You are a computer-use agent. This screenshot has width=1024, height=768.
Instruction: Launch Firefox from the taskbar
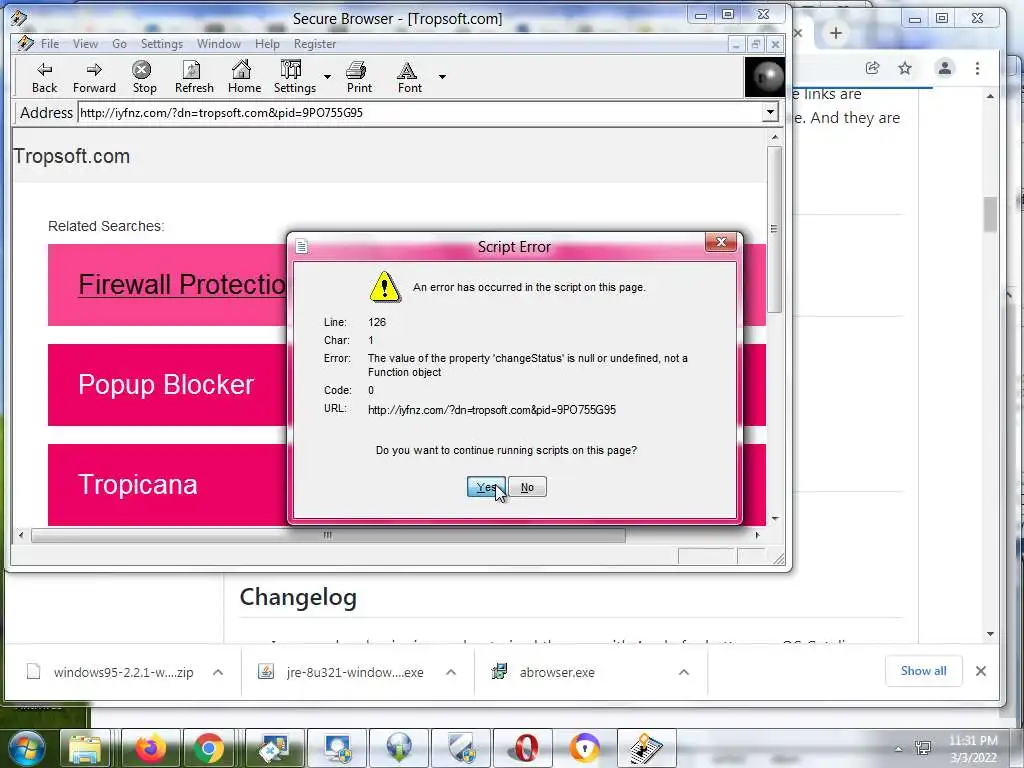(x=150, y=748)
